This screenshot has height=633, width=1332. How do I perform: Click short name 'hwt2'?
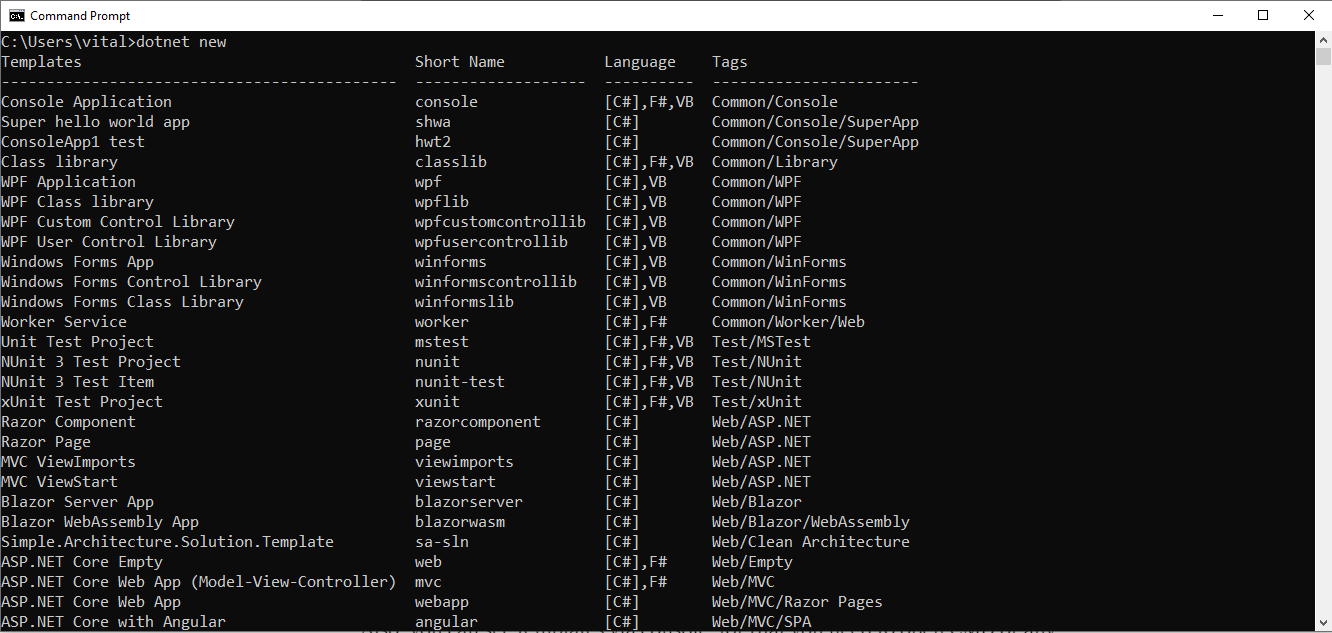coord(433,142)
